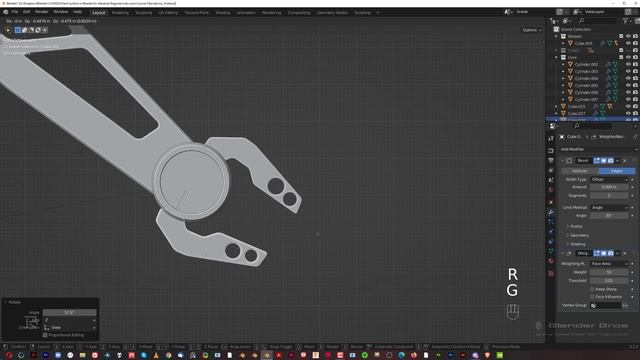Open the Render menu
640x360 pixels.
[x=41, y=12]
